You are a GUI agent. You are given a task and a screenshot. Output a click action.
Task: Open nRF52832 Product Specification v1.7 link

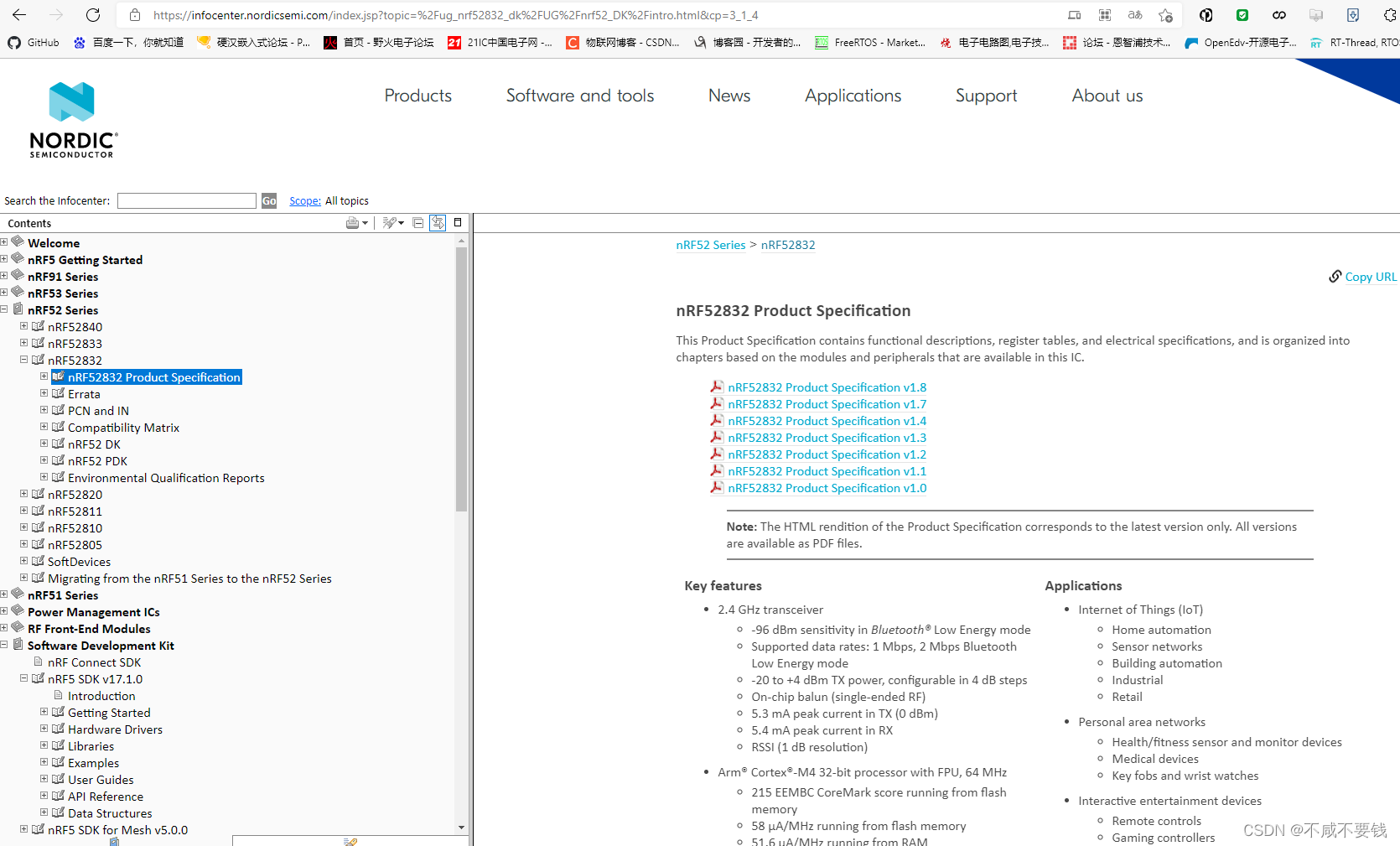[827, 404]
